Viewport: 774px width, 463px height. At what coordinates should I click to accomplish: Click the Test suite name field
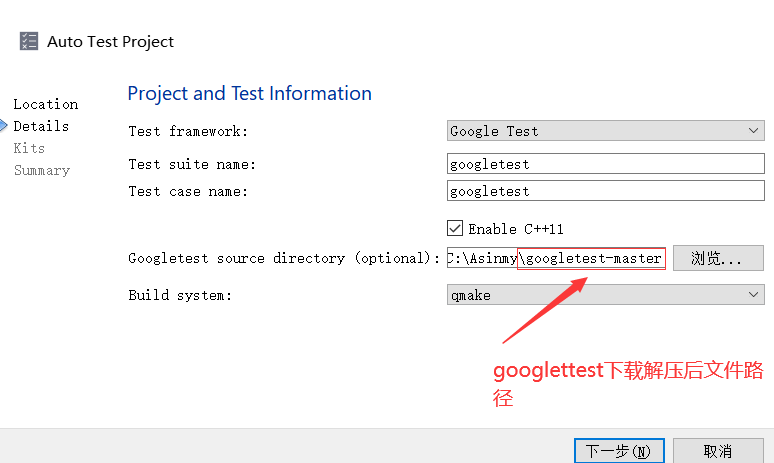606,164
